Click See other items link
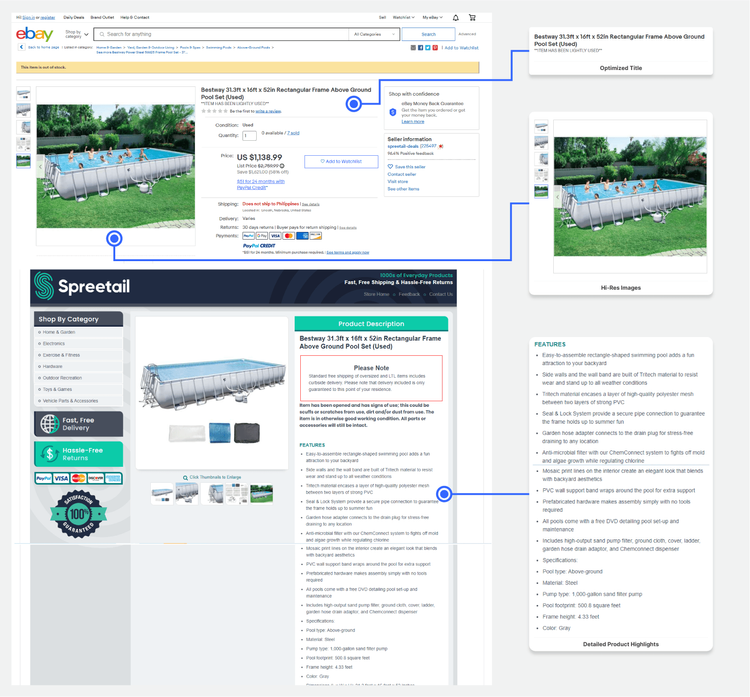 403,189
